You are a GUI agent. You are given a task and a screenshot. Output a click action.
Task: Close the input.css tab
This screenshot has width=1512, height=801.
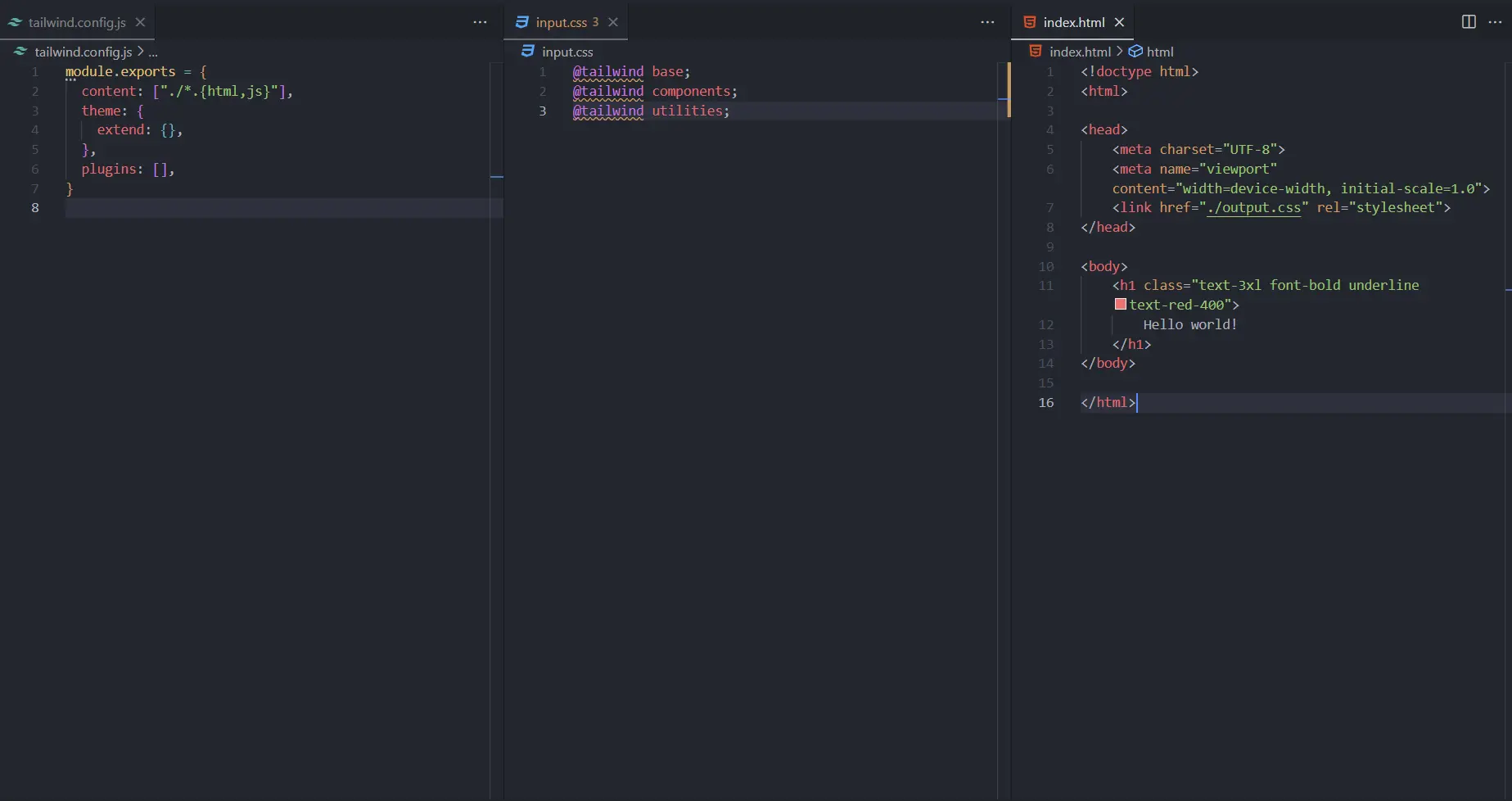(613, 22)
